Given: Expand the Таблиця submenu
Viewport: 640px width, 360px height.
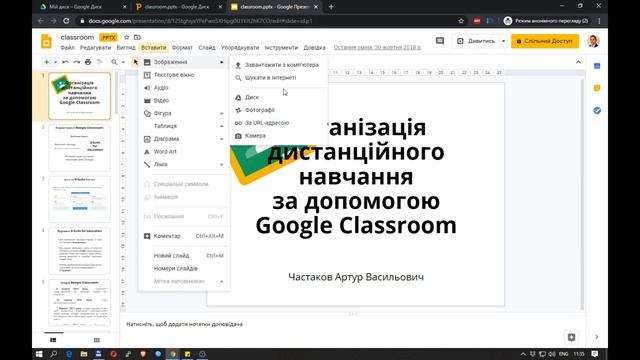Looking at the screenshot, I should (222, 126).
